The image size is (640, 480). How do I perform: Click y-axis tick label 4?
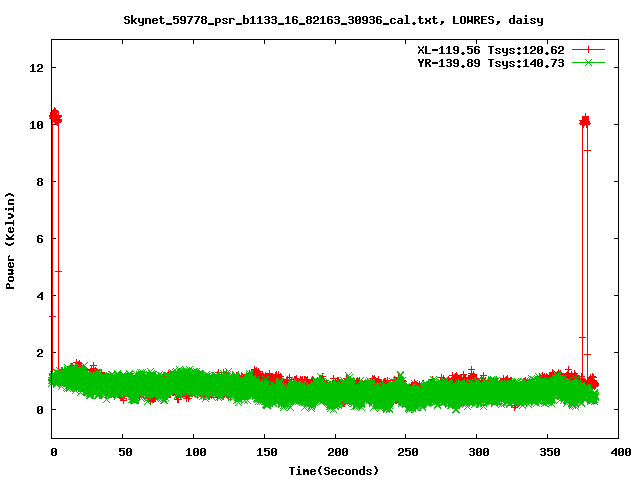click(40, 296)
